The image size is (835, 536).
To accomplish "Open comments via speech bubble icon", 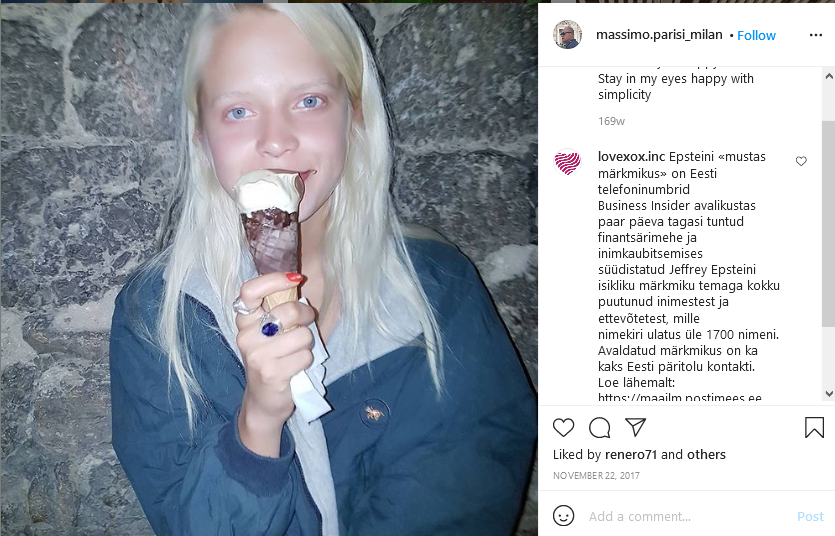I will [600, 427].
